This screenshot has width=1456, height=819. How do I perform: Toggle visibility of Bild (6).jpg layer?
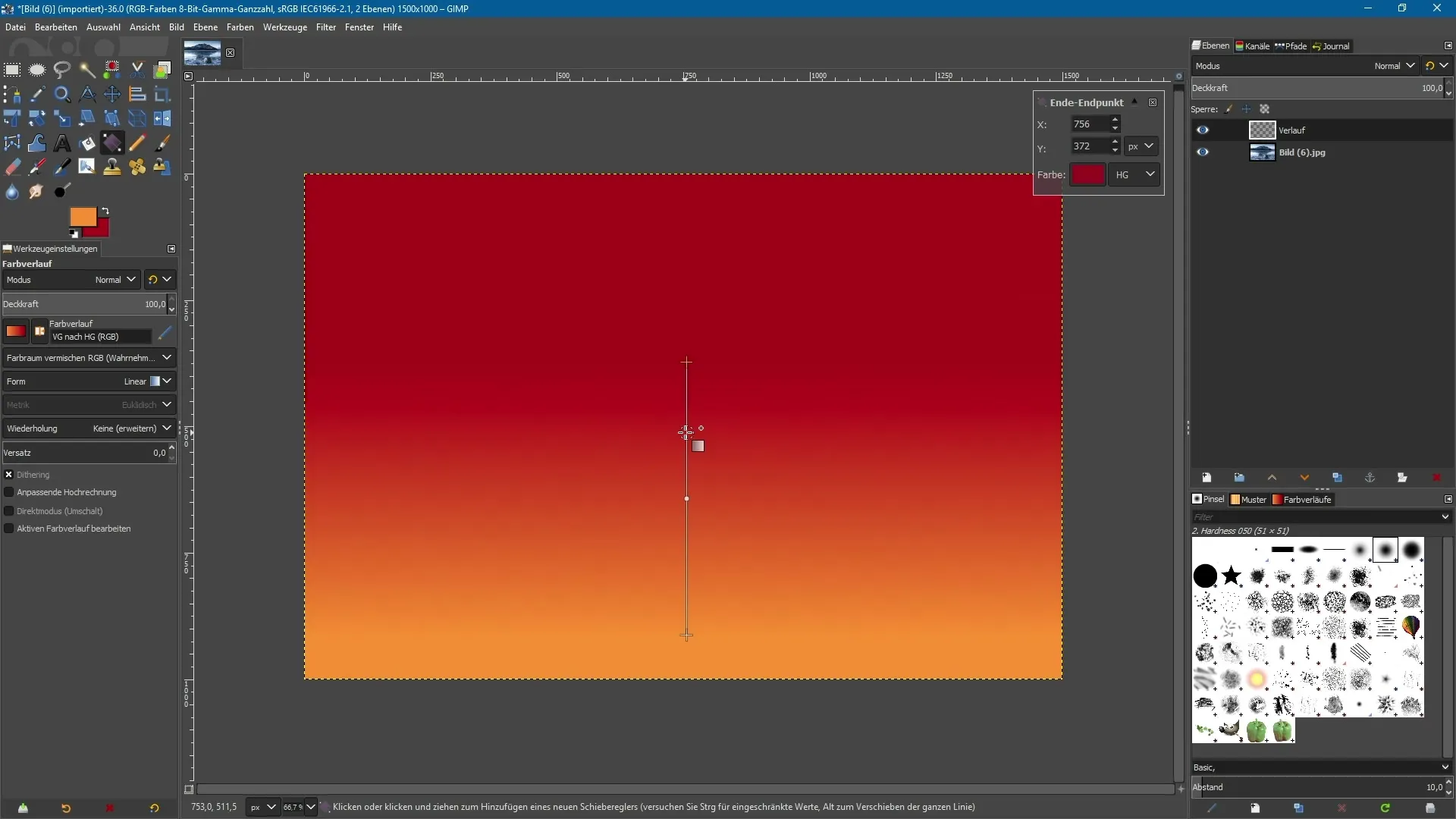(1203, 152)
